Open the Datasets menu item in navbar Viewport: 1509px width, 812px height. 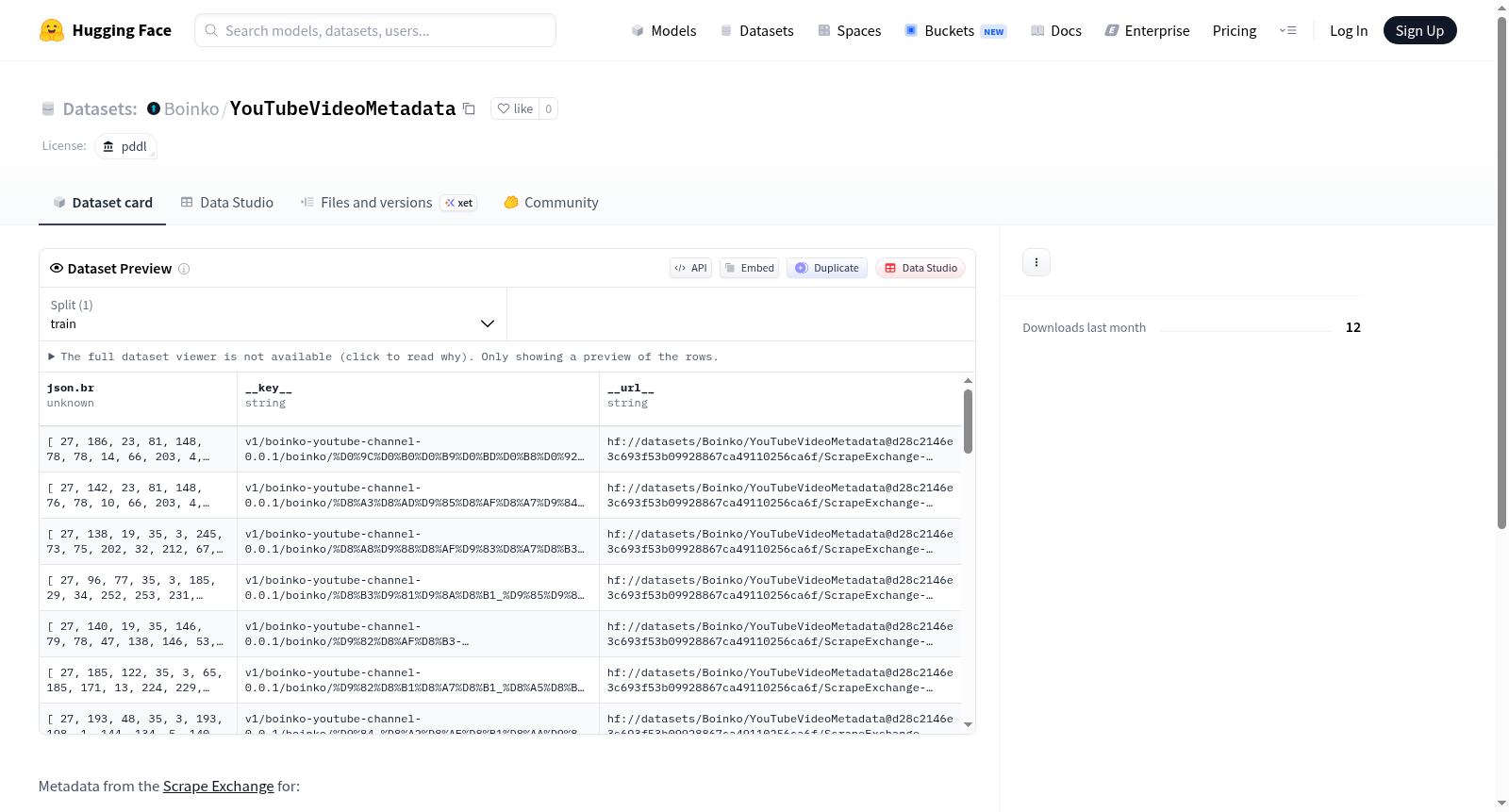(756, 30)
